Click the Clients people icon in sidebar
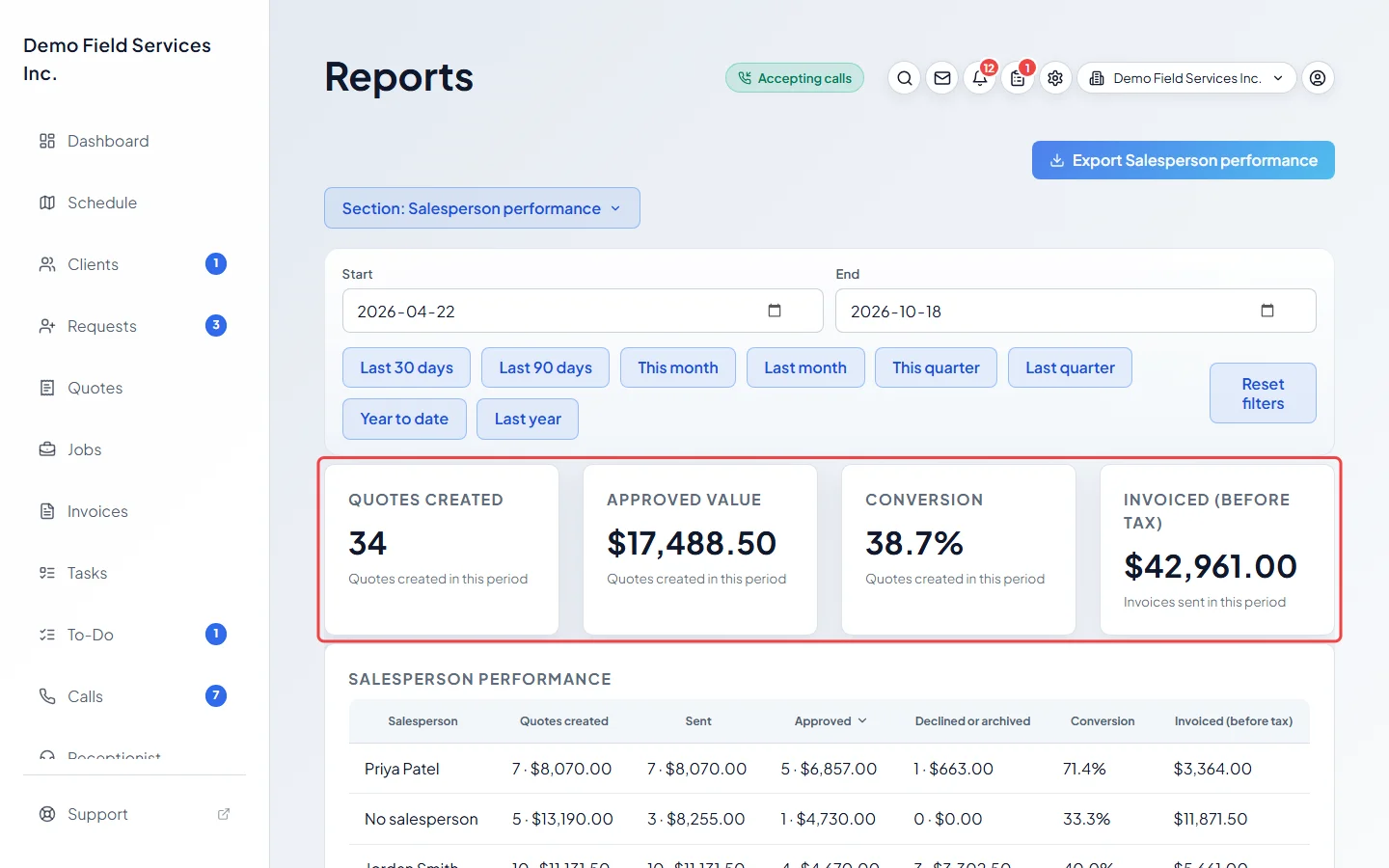 [47, 264]
